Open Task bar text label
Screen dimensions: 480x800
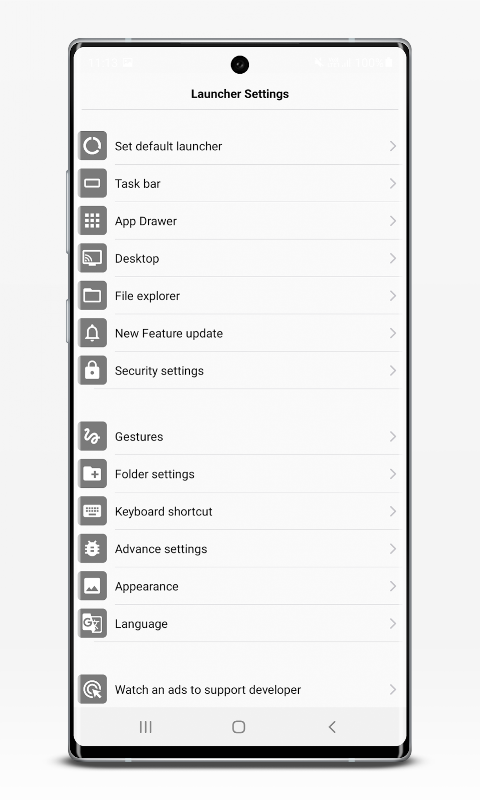coord(138,184)
